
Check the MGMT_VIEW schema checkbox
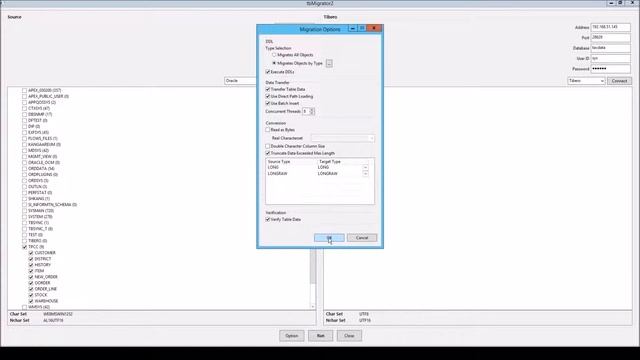click(24, 156)
